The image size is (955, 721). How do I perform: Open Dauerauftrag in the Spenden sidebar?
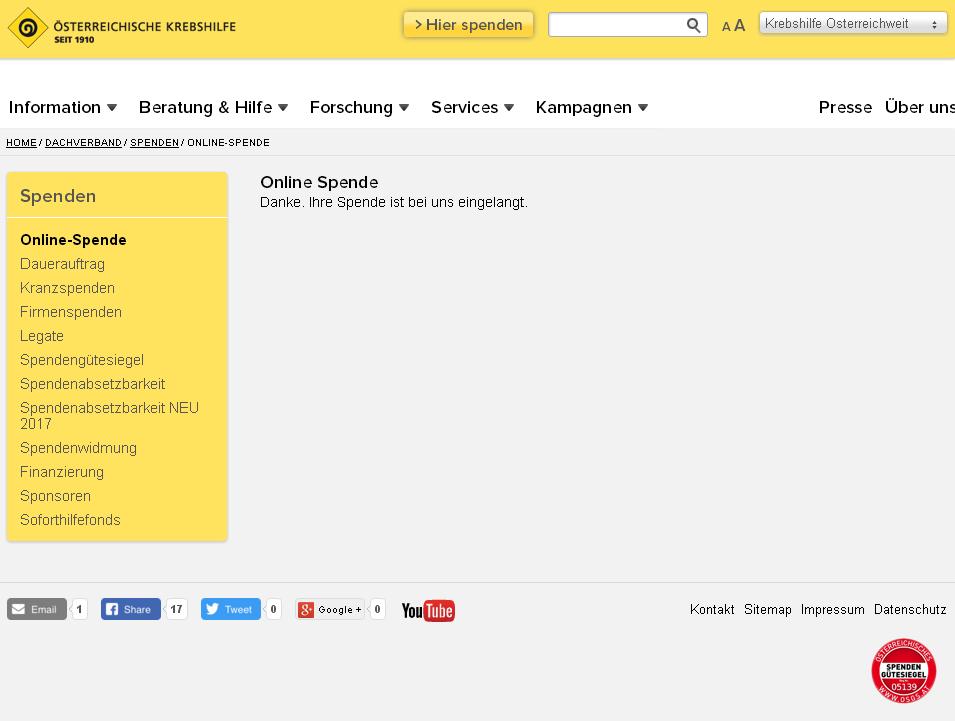[x=62, y=264]
